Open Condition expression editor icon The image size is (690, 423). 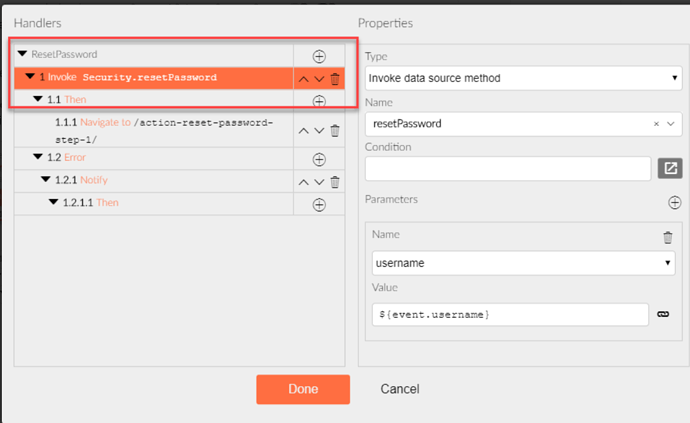(x=670, y=168)
